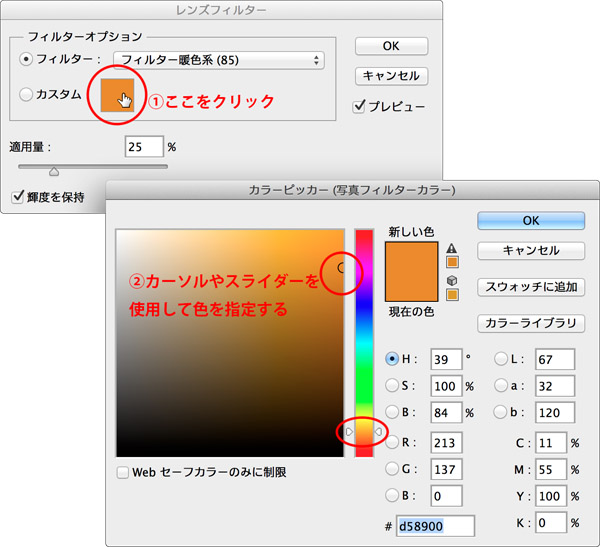Viewport: 600px width, 547px height.
Task: Select the カスタム radio button
Action: tap(27, 94)
